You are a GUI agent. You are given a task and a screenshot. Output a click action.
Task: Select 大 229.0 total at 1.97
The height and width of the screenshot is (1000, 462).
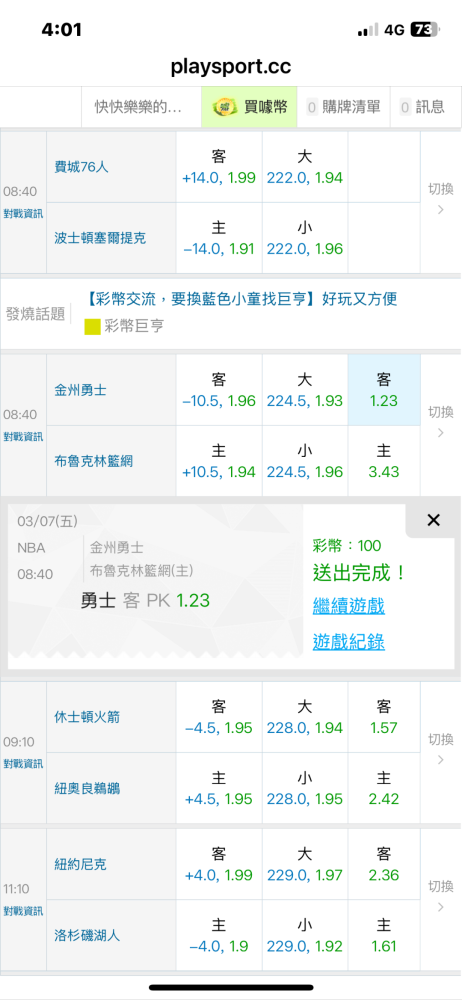tap(305, 864)
